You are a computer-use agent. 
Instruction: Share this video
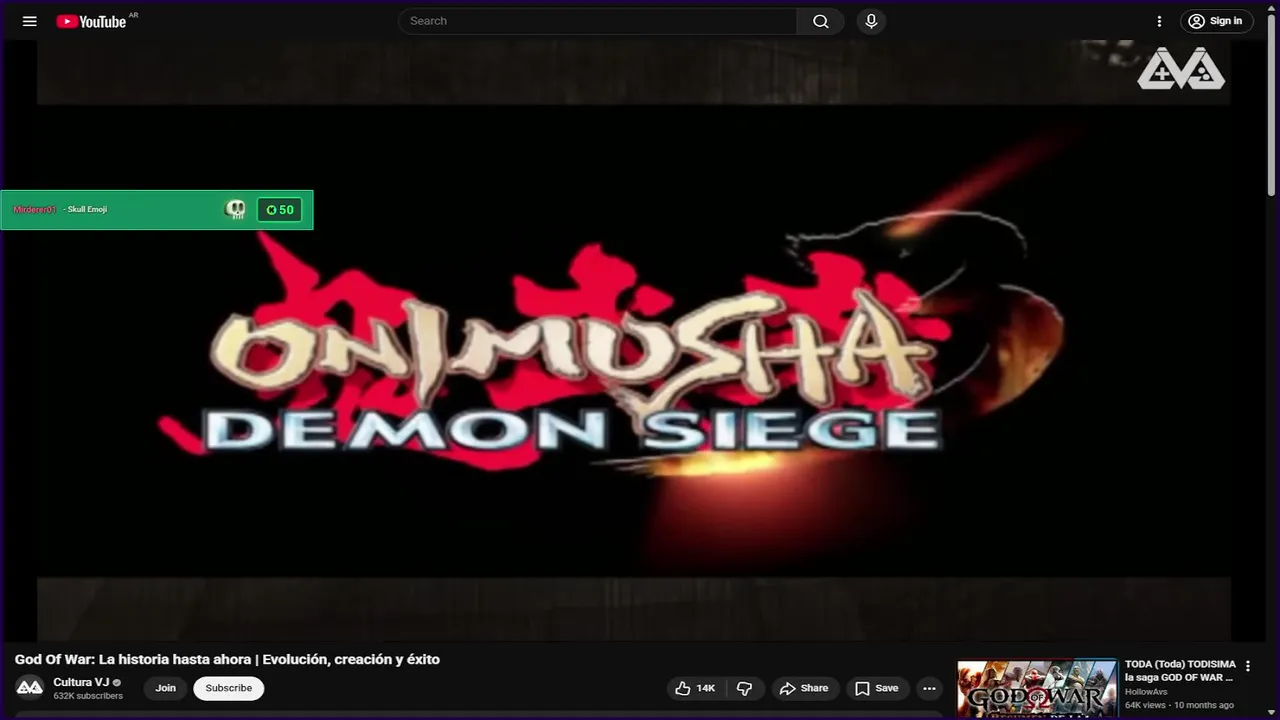click(805, 688)
